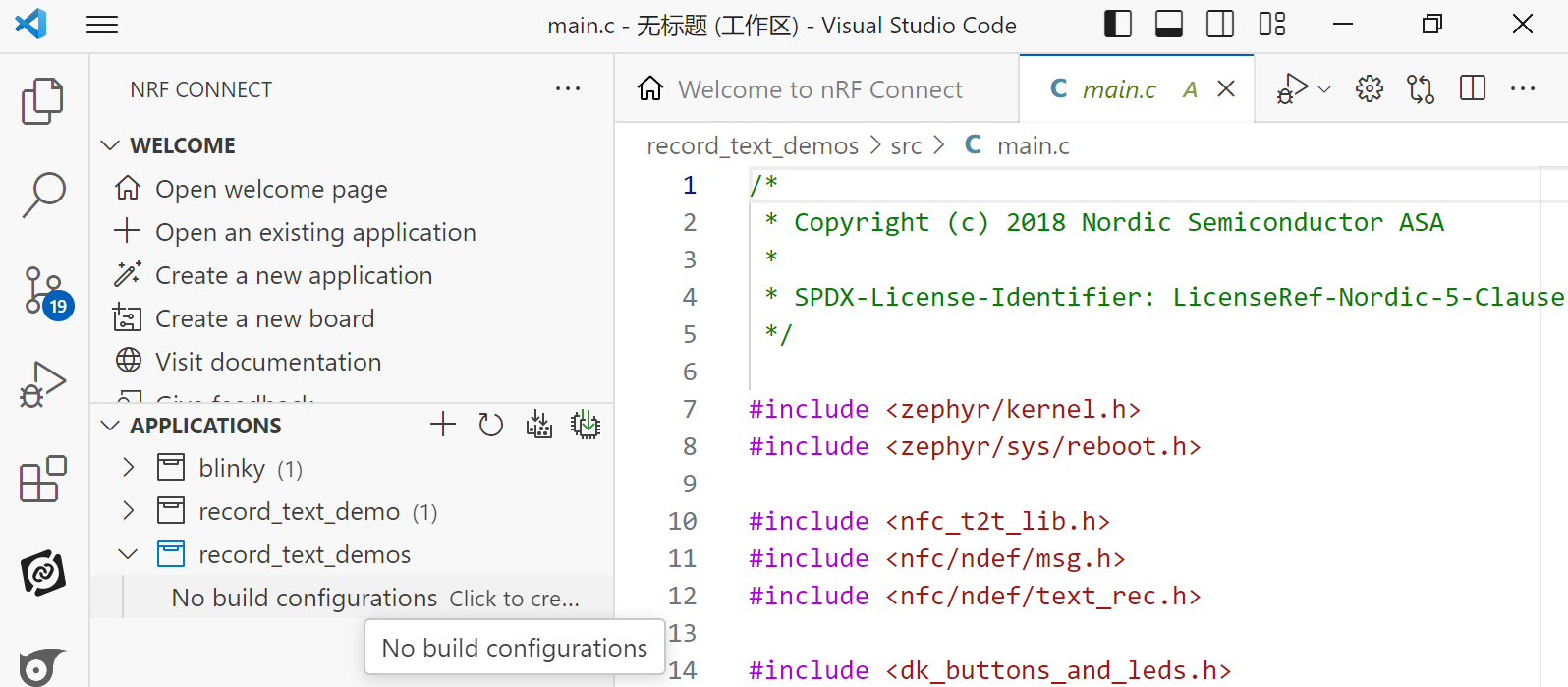Click the Copyright 2018 Nordic Semiconductor line

[1103, 222]
